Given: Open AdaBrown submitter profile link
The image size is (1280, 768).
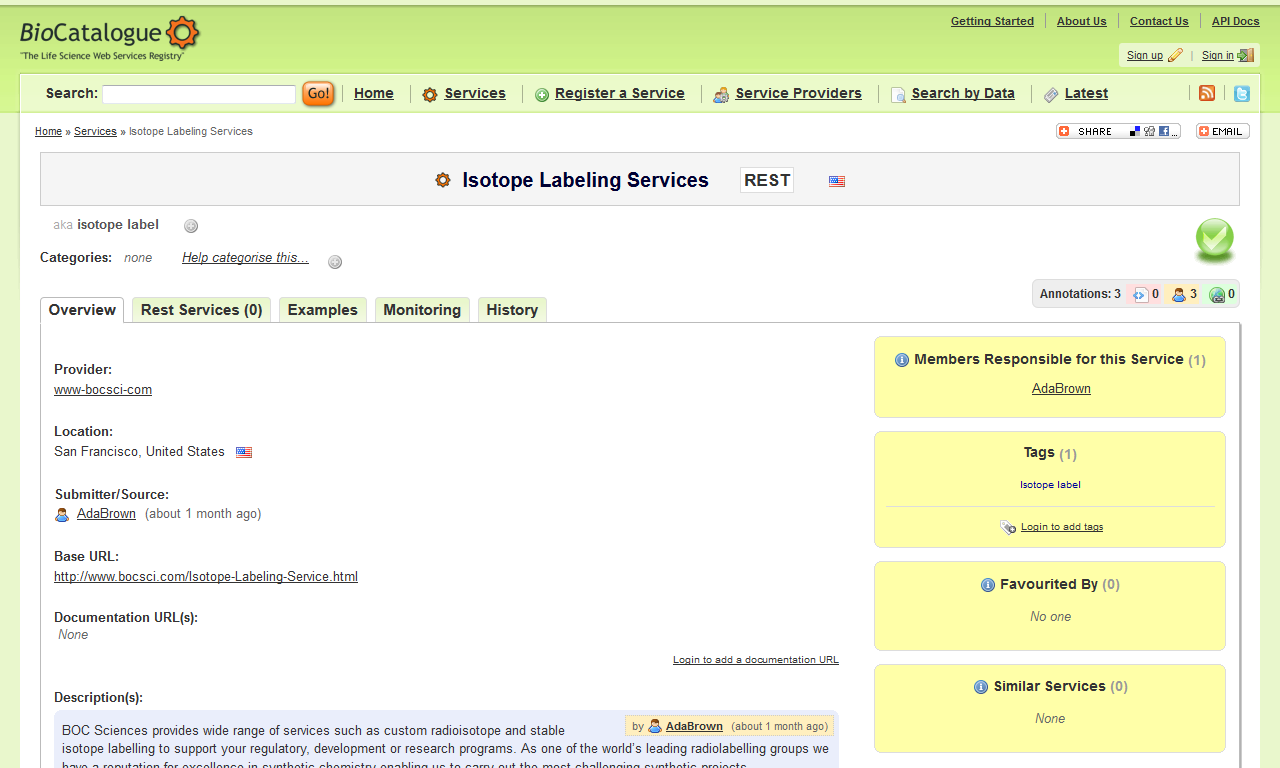Looking at the screenshot, I should [106, 514].
